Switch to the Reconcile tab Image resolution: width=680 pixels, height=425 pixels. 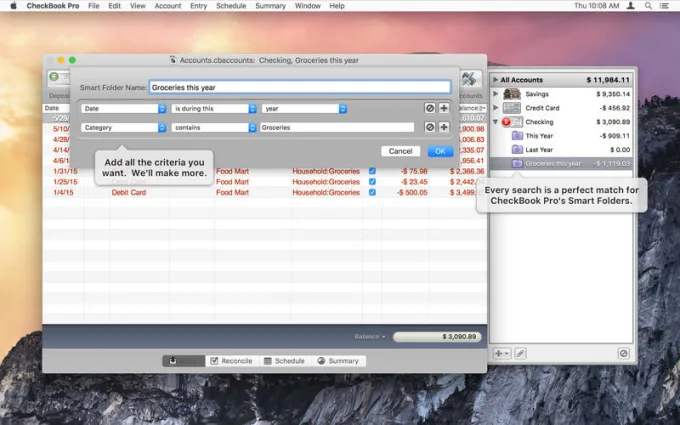232,361
